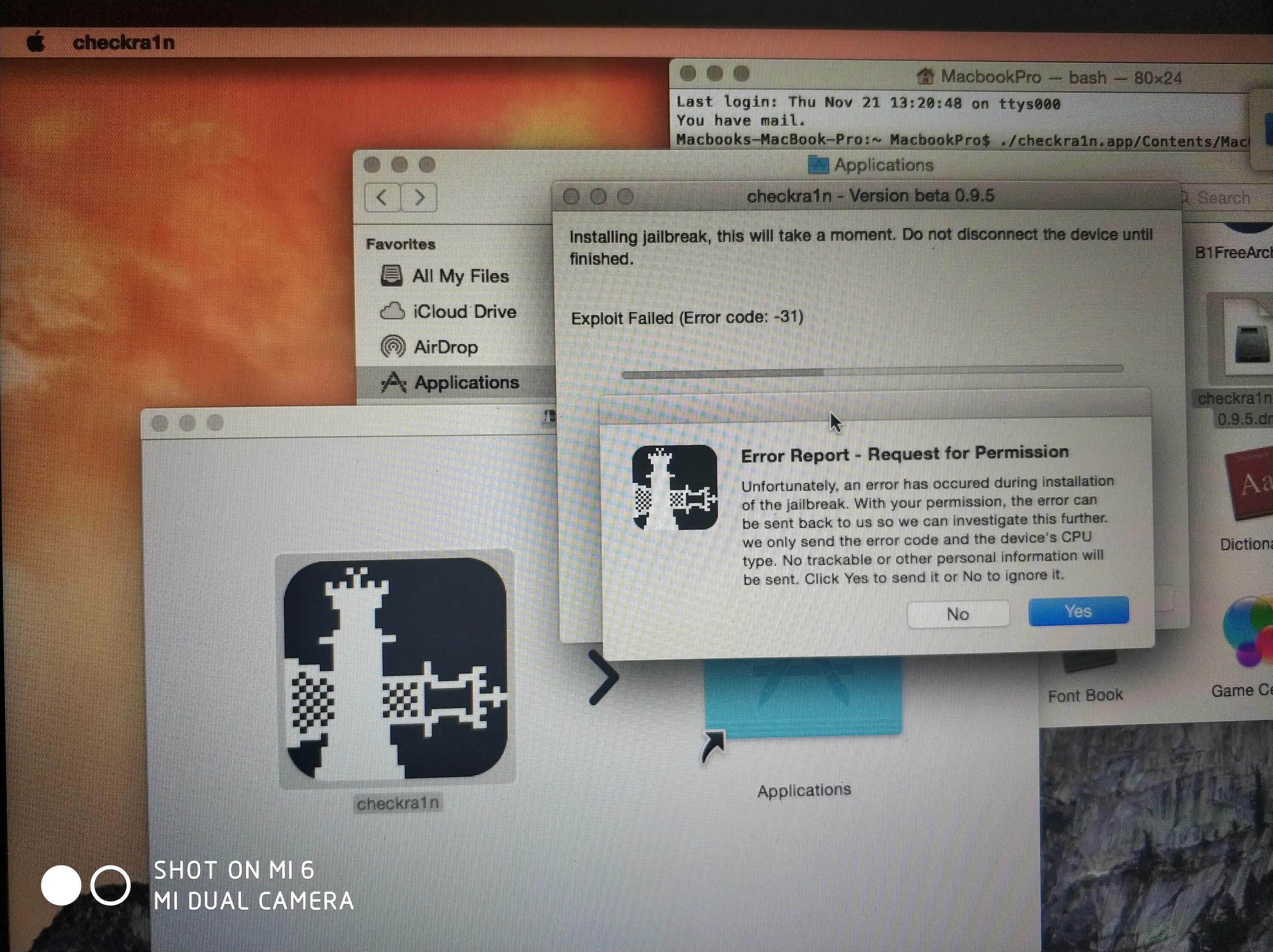This screenshot has width=1273, height=952.
Task: Open the checkra1n menu bar item
Action: tap(123, 42)
